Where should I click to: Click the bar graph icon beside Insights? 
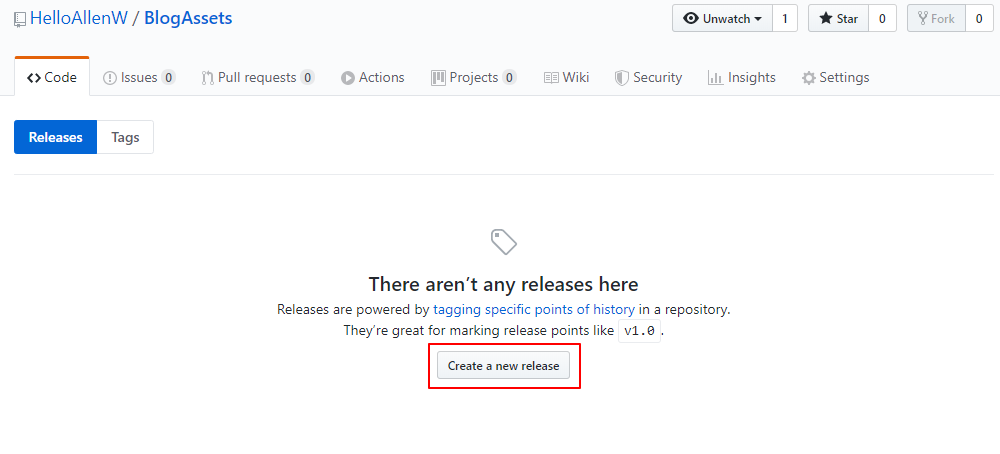[x=715, y=78]
